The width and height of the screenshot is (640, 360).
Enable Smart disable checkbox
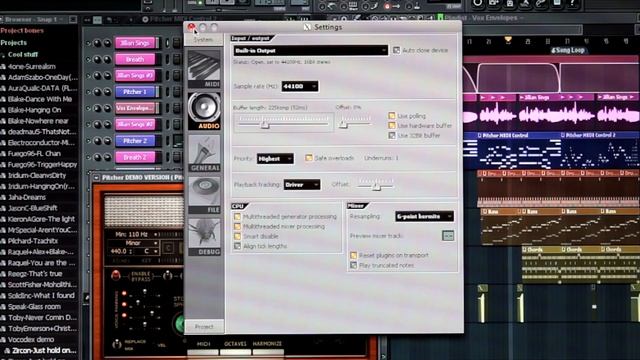[237, 236]
